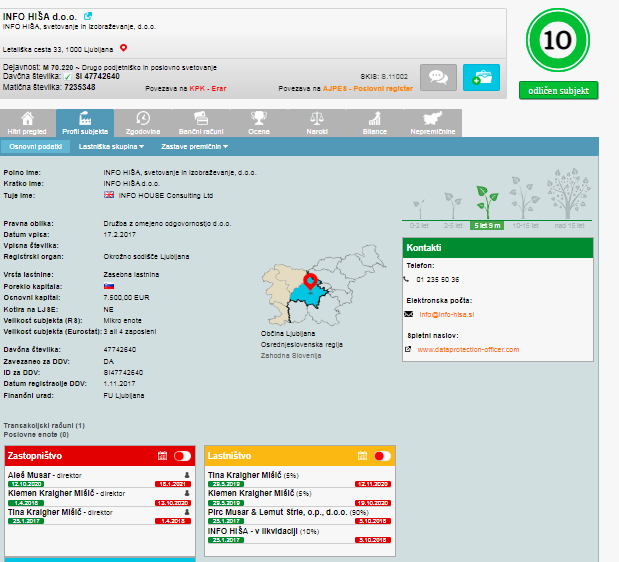Open calendar icon in Lastništvo header
This screenshot has height=562, width=619.
coord(363,456)
